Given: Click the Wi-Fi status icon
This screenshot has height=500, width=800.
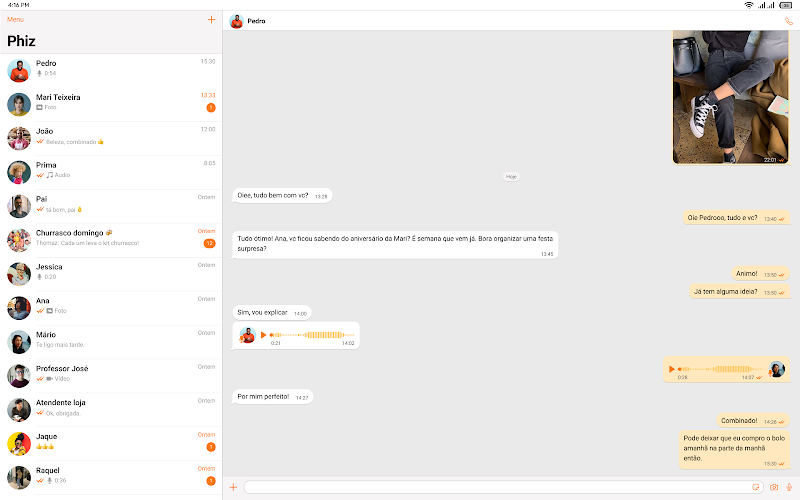Looking at the screenshot, I should (748, 5).
